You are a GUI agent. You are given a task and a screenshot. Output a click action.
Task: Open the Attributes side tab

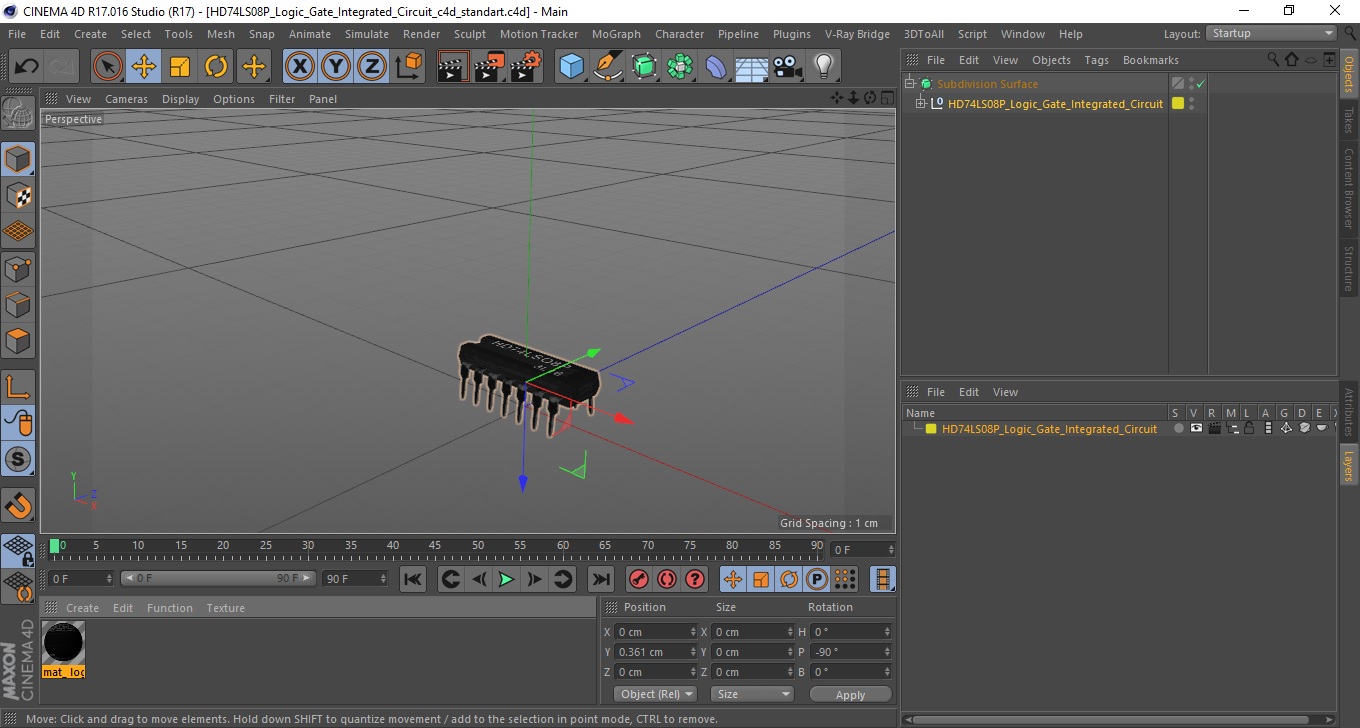1349,412
